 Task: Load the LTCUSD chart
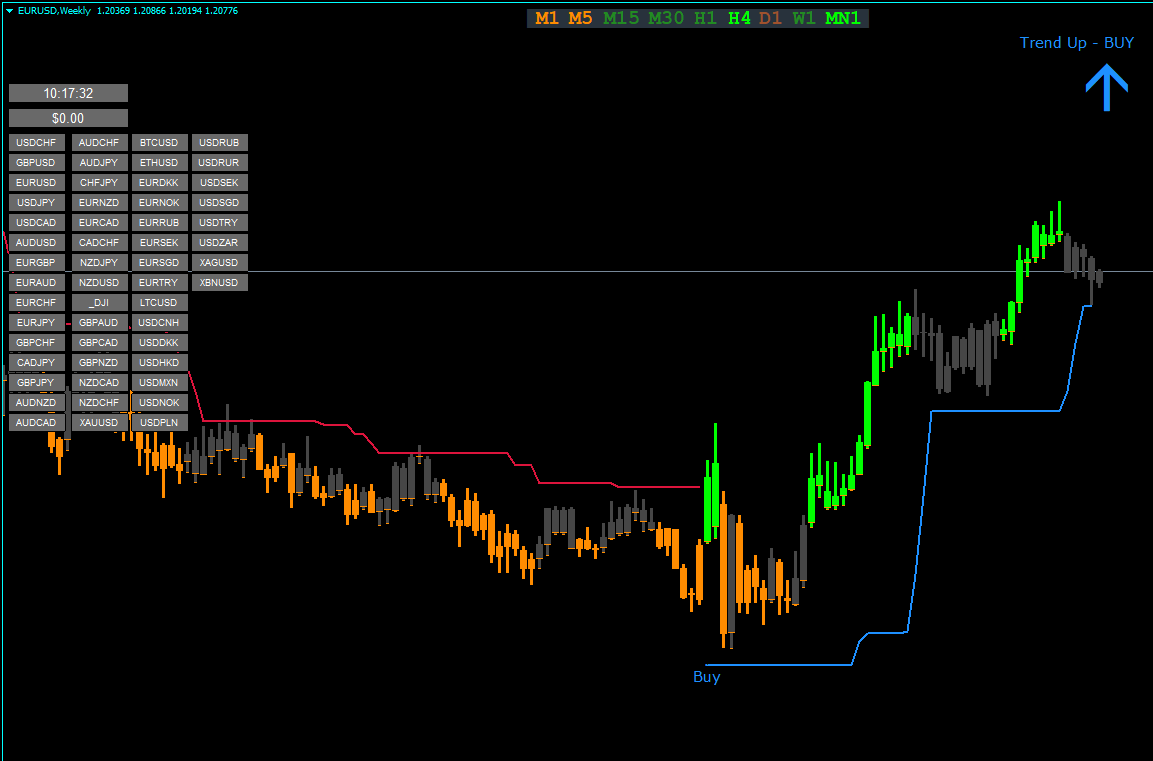click(159, 303)
